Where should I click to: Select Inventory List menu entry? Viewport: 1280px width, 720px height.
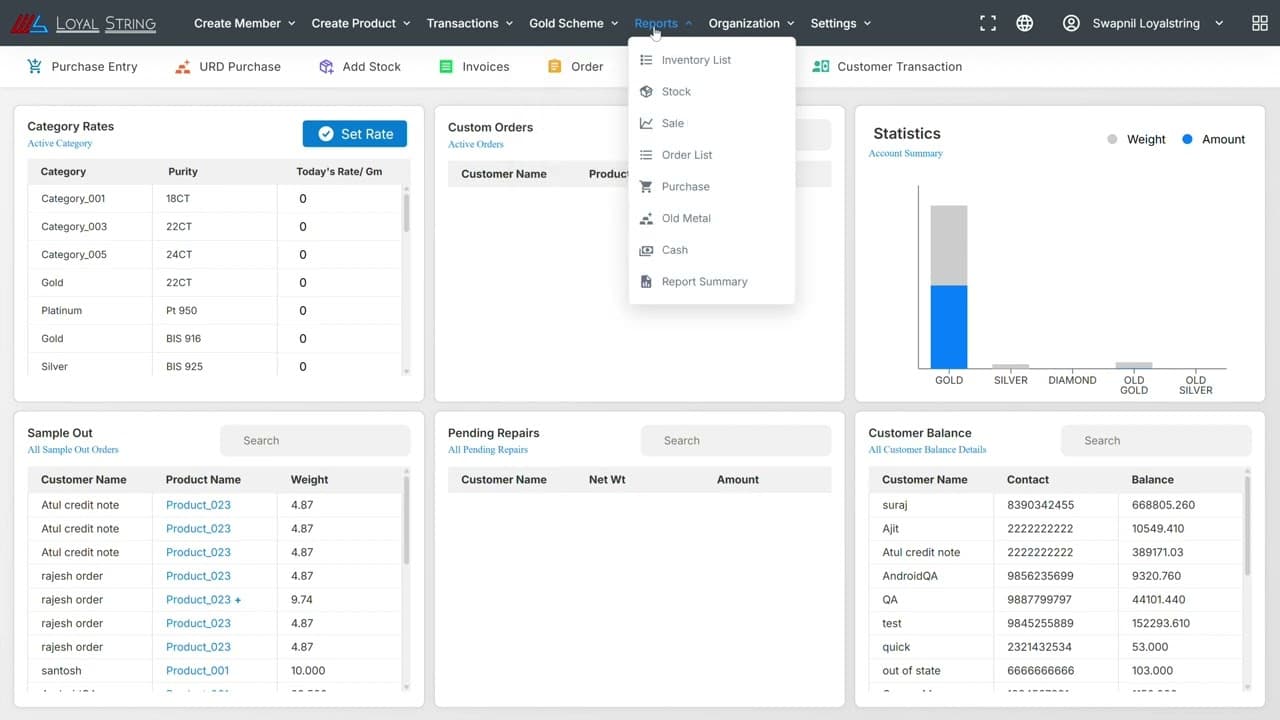click(695, 60)
